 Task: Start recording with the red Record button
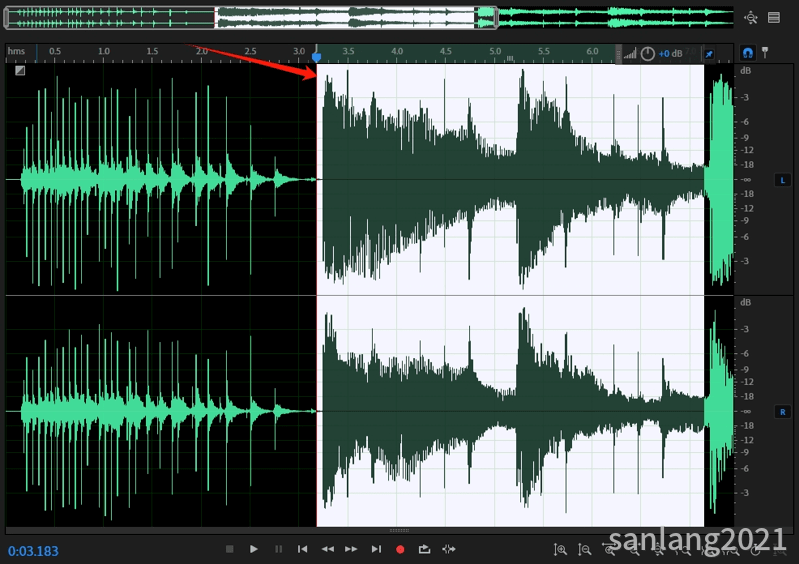(400, 549)
